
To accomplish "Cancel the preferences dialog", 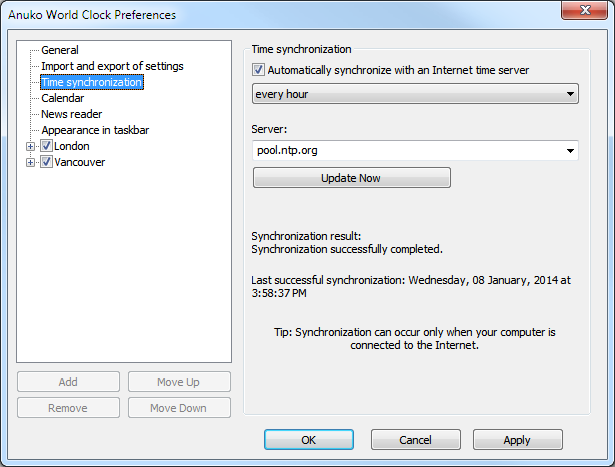I will coord(415,440).
